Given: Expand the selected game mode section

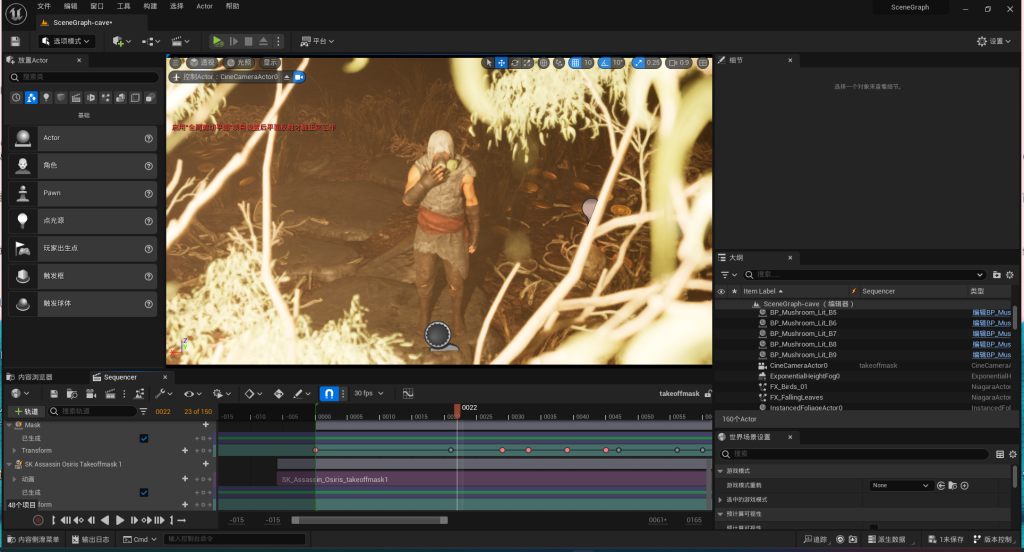Looking at the screenshot, I should pos(720,500).
